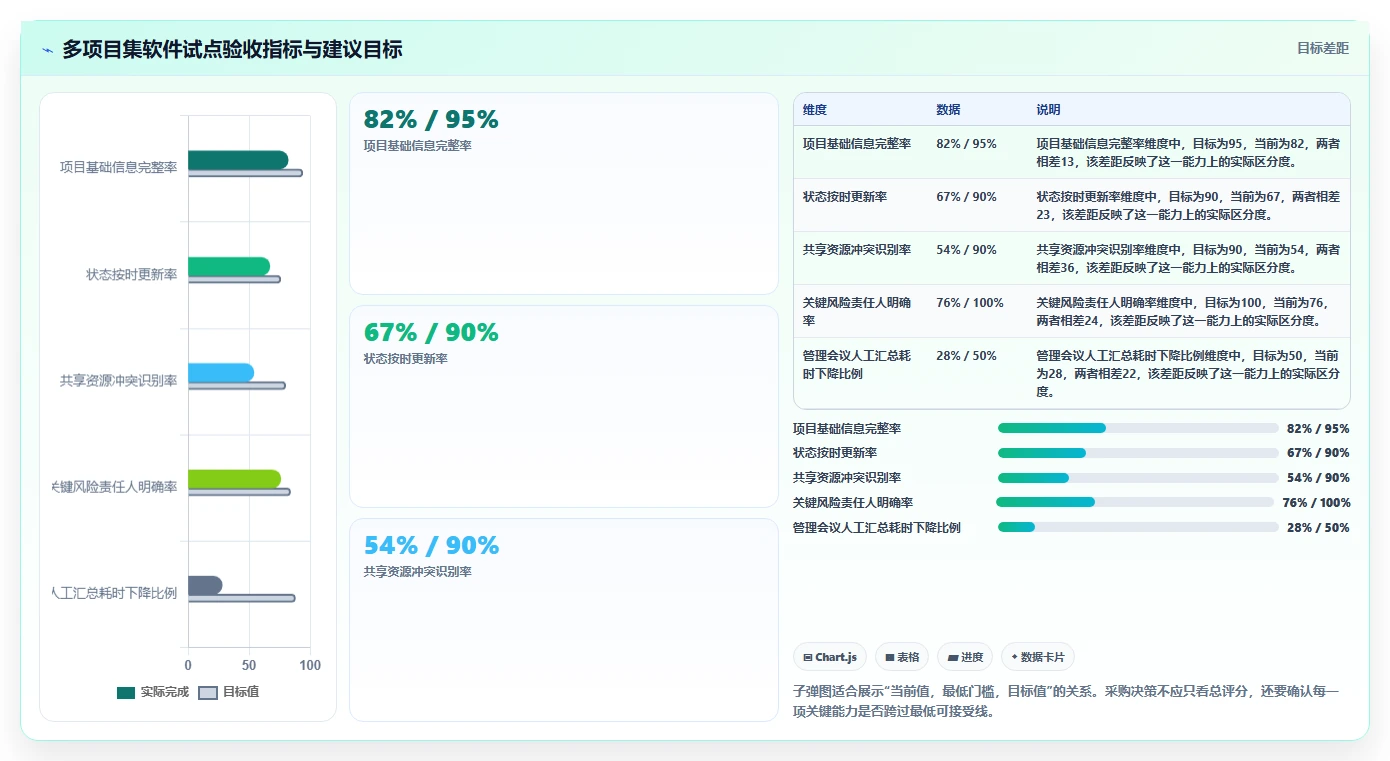The image size is (1390, 761).
Task: Click the progress bar for 项目基础信息完整率
Action: click(1138, 428)
